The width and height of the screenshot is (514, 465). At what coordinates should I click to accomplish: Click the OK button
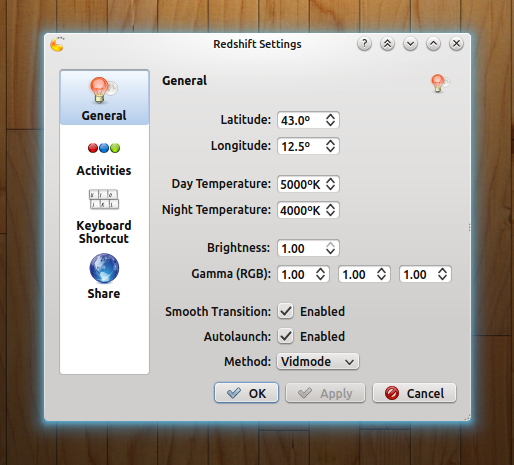click(246, 393)
